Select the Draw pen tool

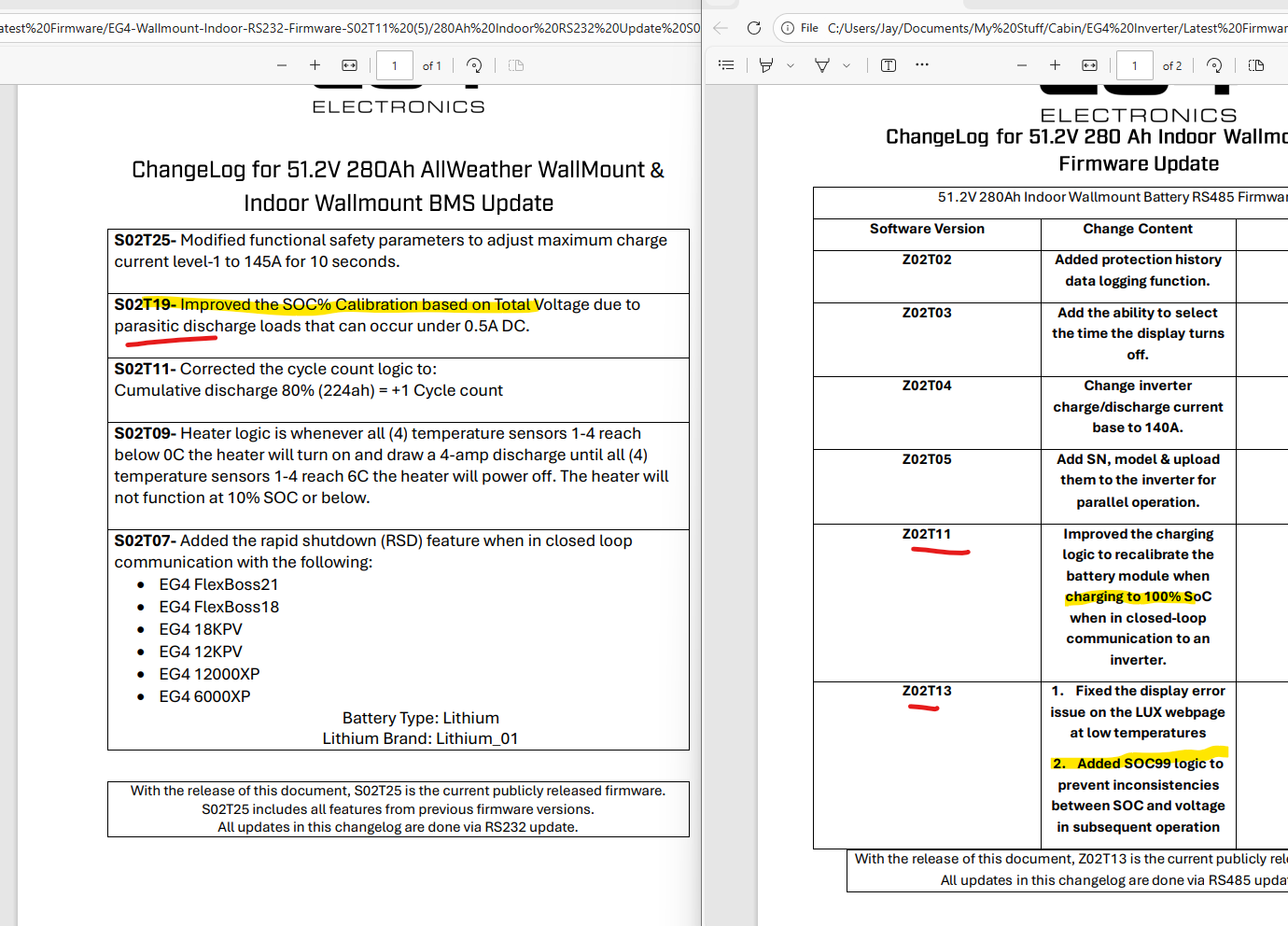coord(822,65)
